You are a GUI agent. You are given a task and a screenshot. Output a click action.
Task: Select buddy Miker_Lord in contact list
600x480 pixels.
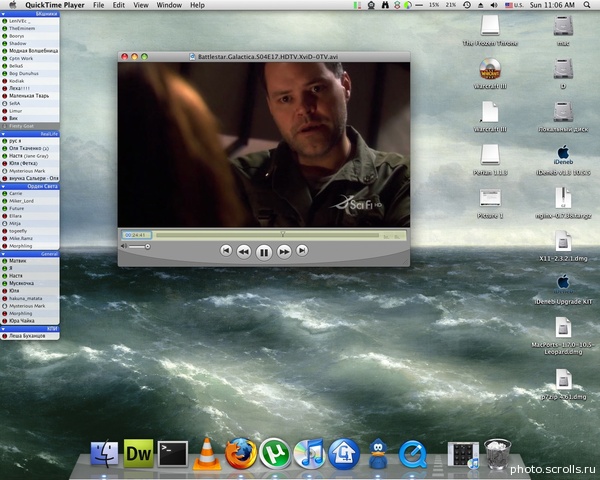(x=30, y=201)
